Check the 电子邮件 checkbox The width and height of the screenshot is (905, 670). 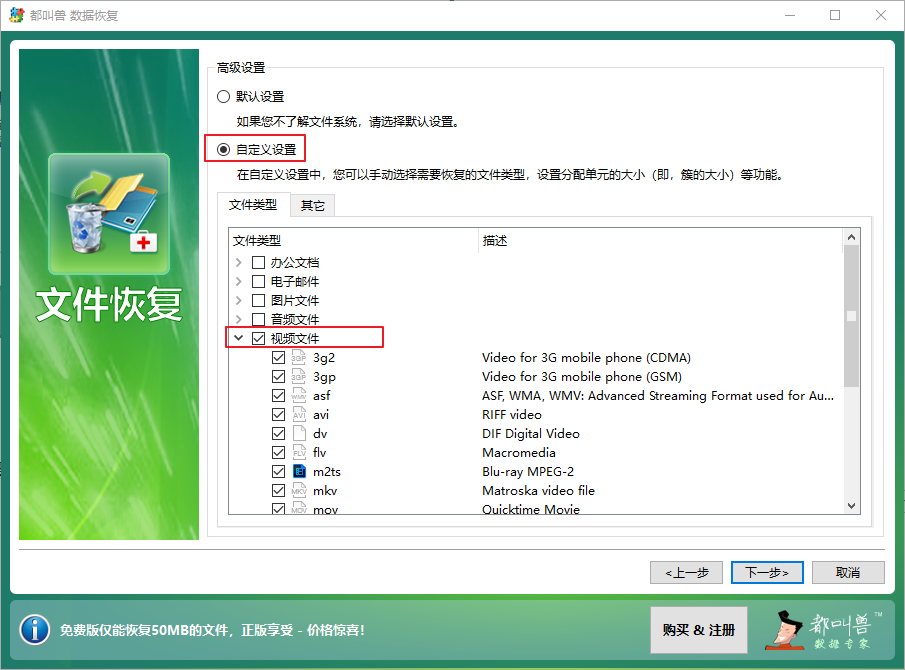[x=259, y=282]
